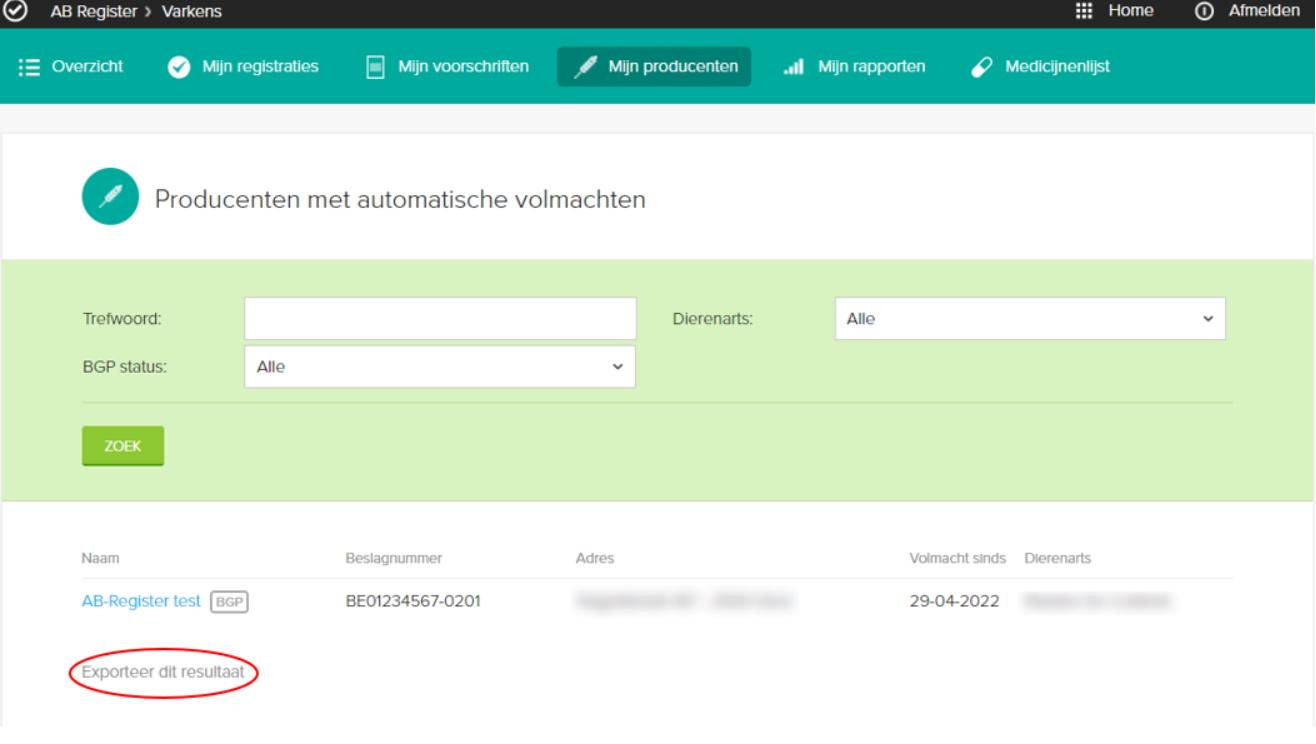This screenshot has height=744, width=1316.
Task: Click Exporteer dit resultaat link
Action: click(x=163, y=671)
